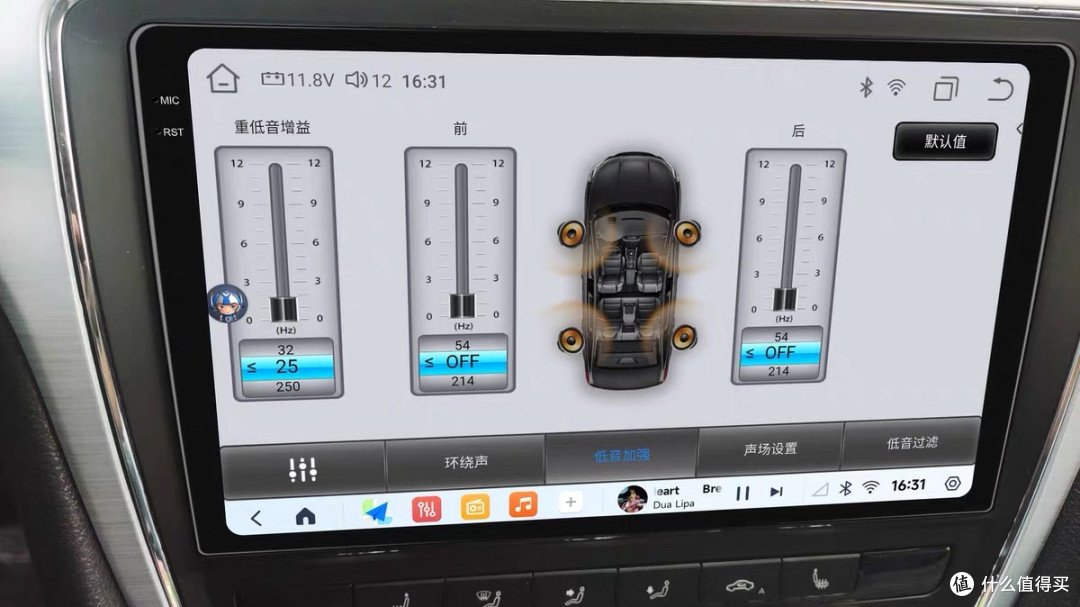This screenshot has height=607, width=1080.
Task: Tap the battery voltage 11.8V indicator
Action: (298, 80)
